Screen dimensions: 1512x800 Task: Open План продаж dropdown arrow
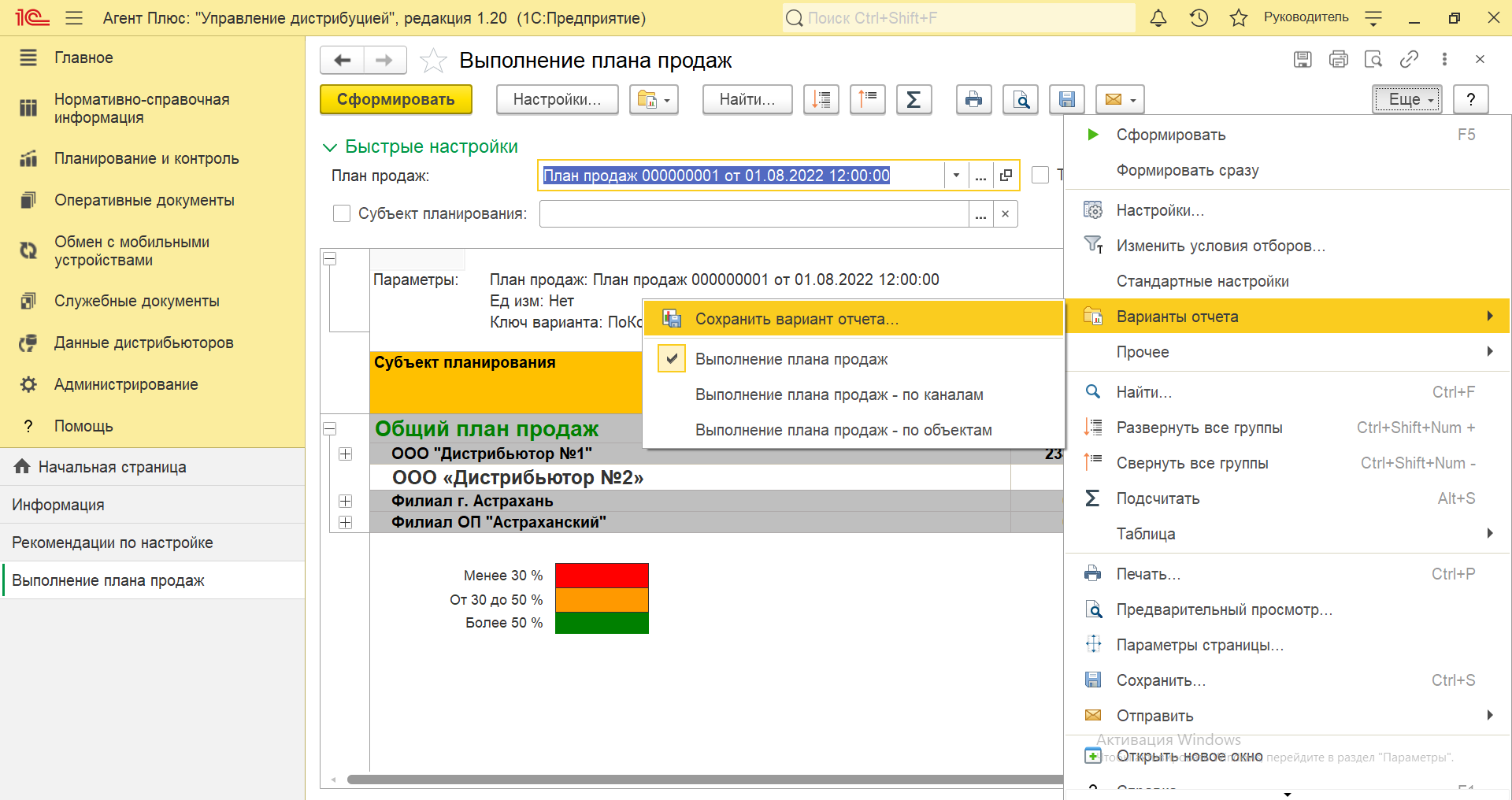pos(956,176)
